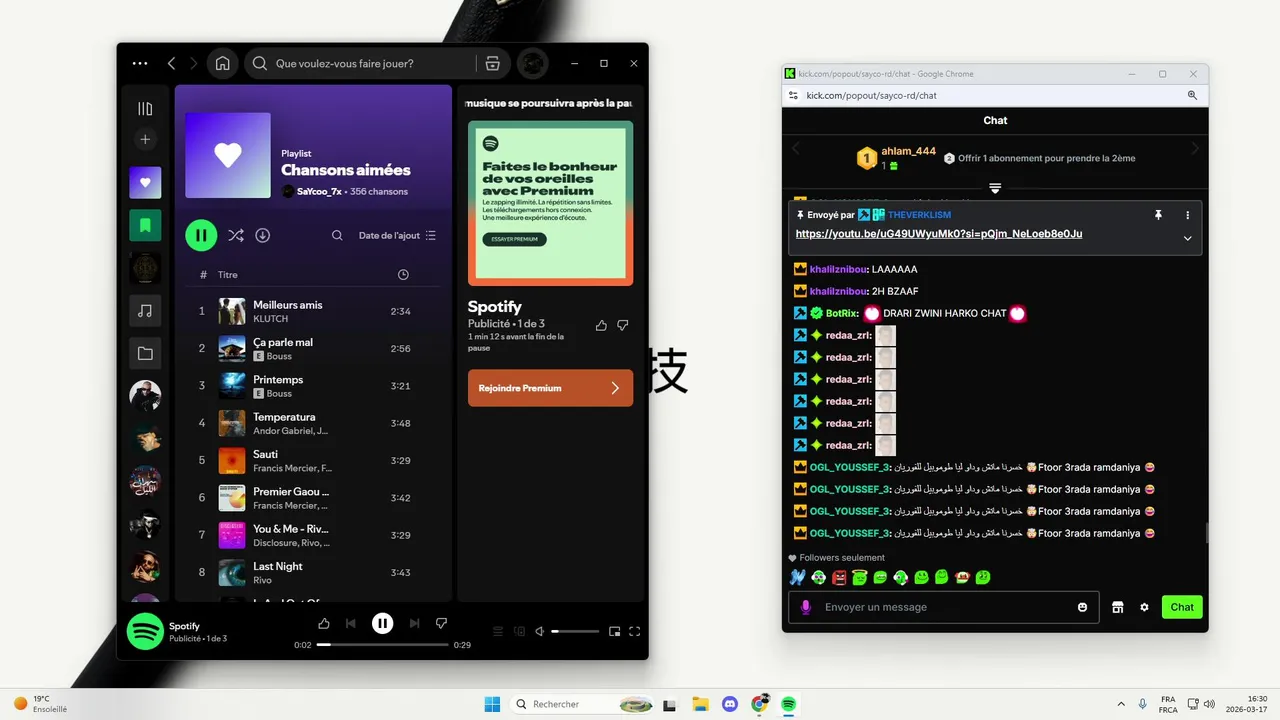Screen dimensions: 1280x720
Task: Open Discord from taskbar
Action: point(730,704)
